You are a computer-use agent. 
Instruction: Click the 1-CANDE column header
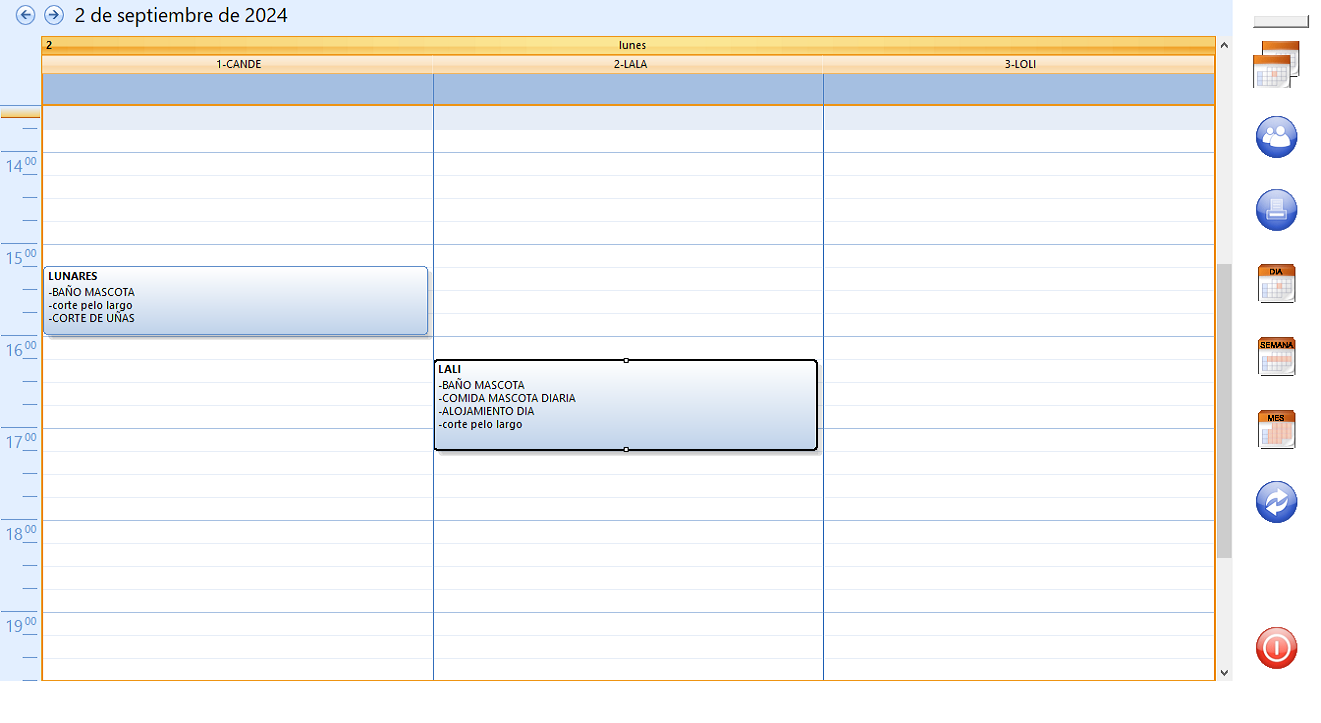coord(238,64)
